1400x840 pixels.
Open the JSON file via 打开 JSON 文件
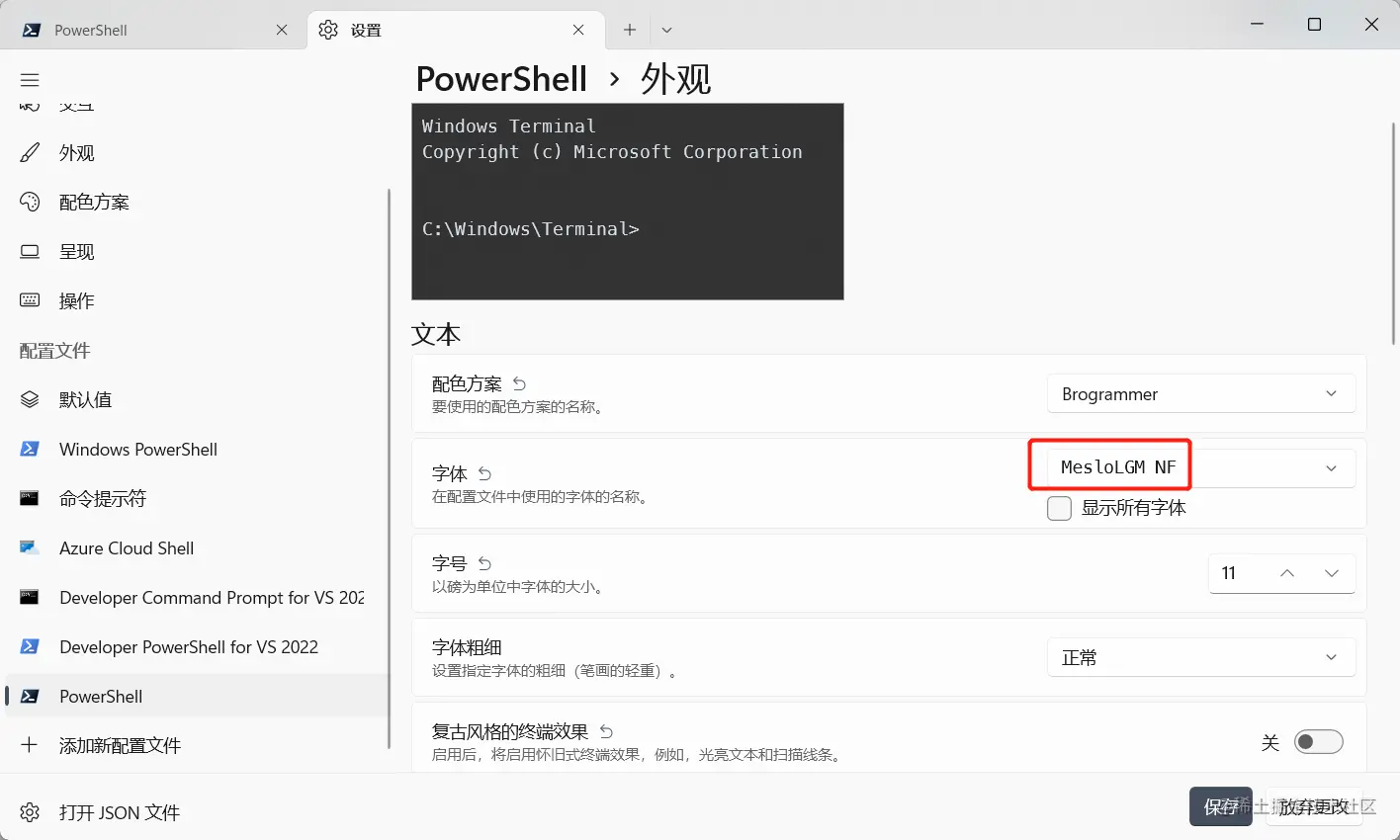pos(197,812)
